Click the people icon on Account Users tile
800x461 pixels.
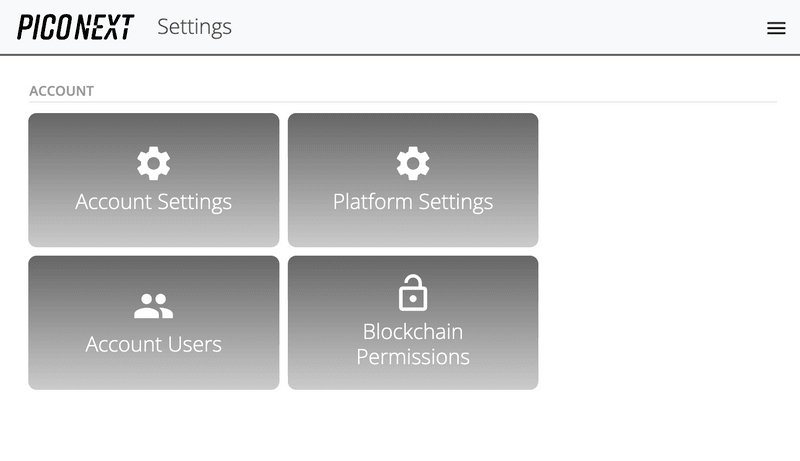click(153, 306)
